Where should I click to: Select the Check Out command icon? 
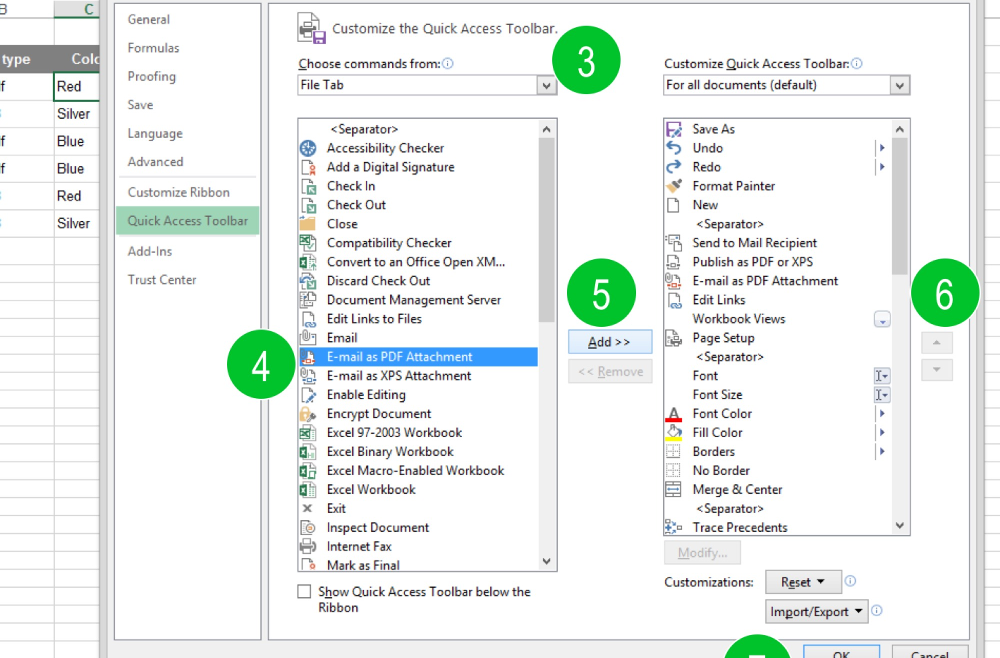308,205
